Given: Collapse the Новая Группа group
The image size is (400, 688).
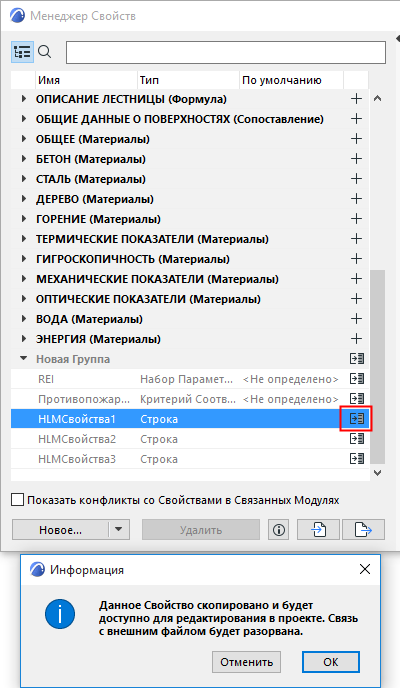Looking at the screenshot, I should 24,359.
